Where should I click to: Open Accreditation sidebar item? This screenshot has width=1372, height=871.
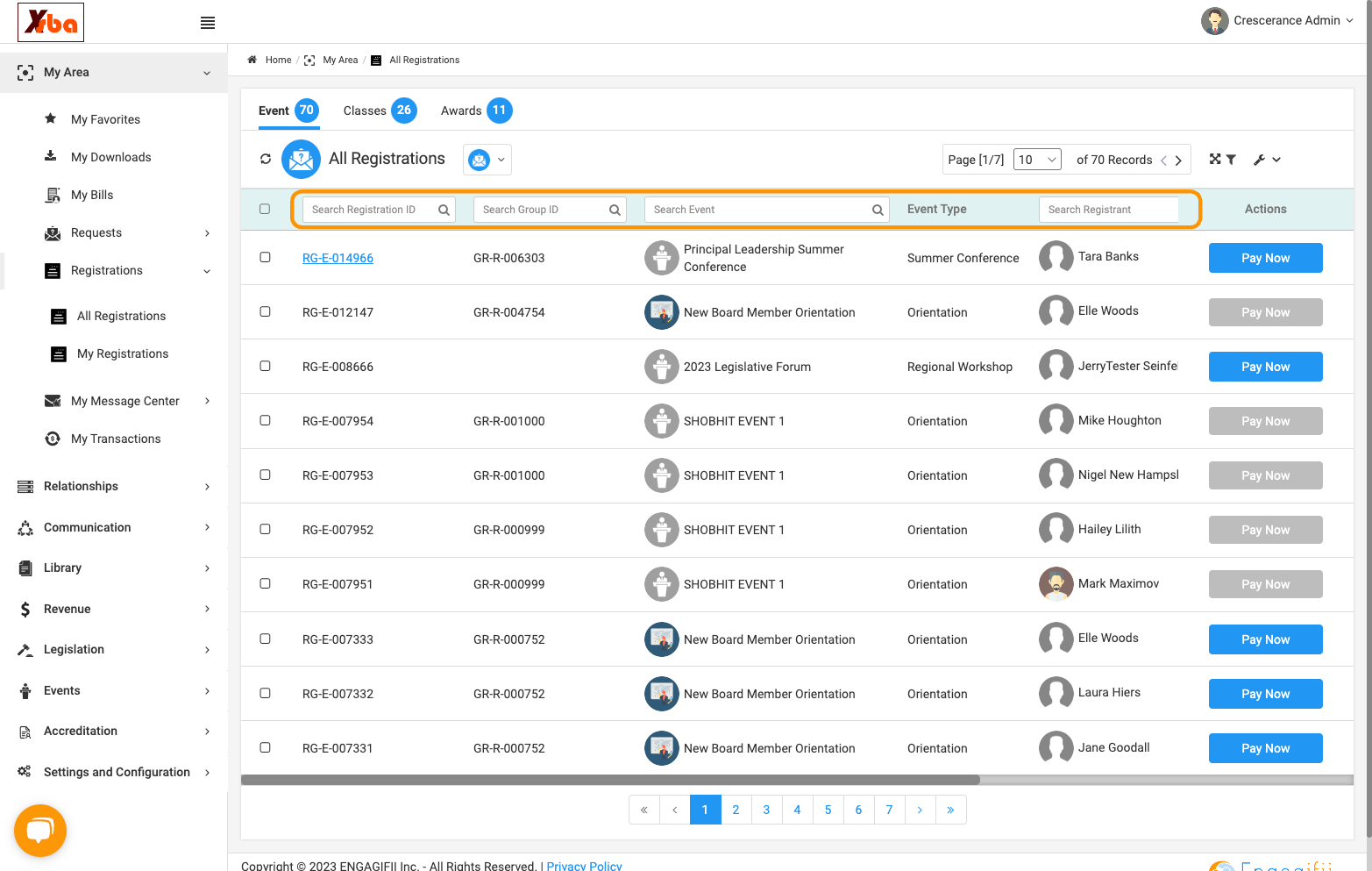(80, 732)
